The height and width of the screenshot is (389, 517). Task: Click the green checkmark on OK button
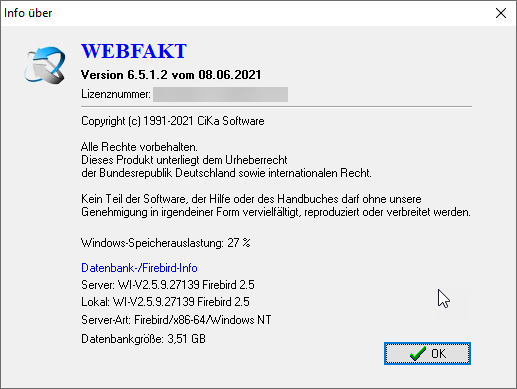coord(418,354)
